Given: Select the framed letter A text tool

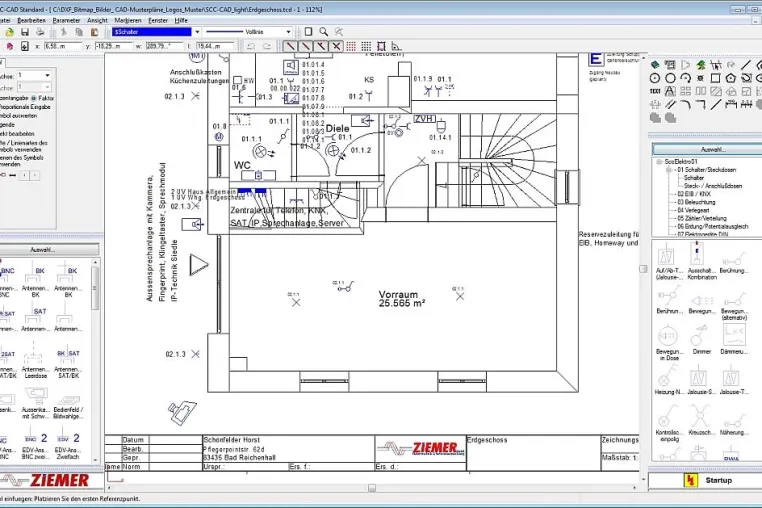Looking at the screenshot, I should tap(670, 91).
